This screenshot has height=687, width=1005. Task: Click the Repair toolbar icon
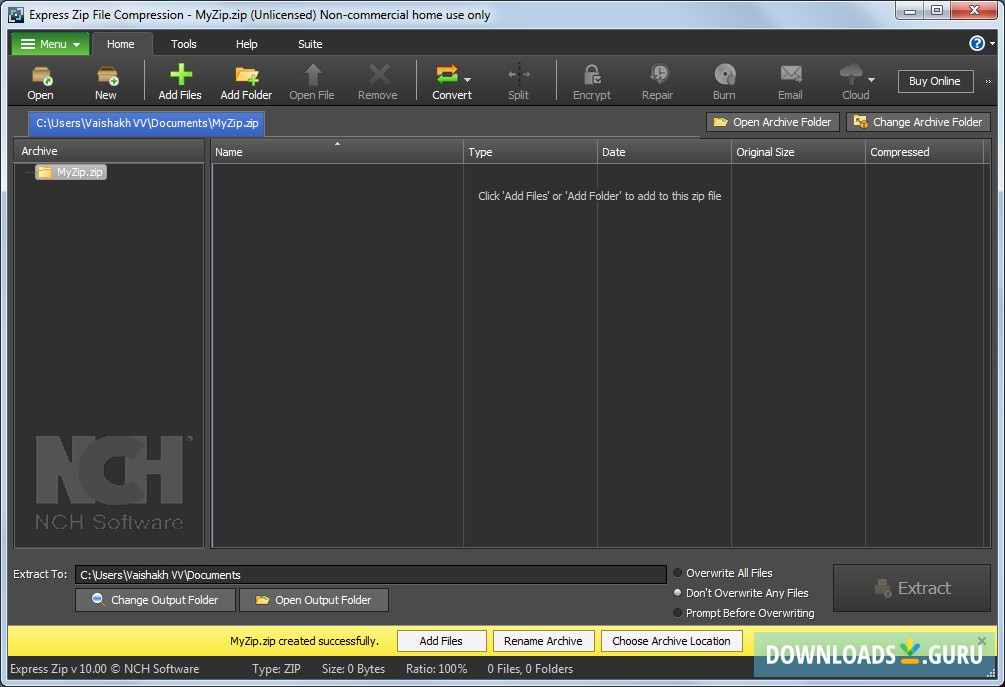tap(658, 74)
